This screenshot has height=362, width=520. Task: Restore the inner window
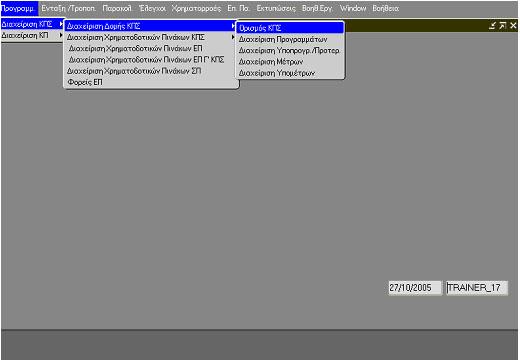(503, 25)
